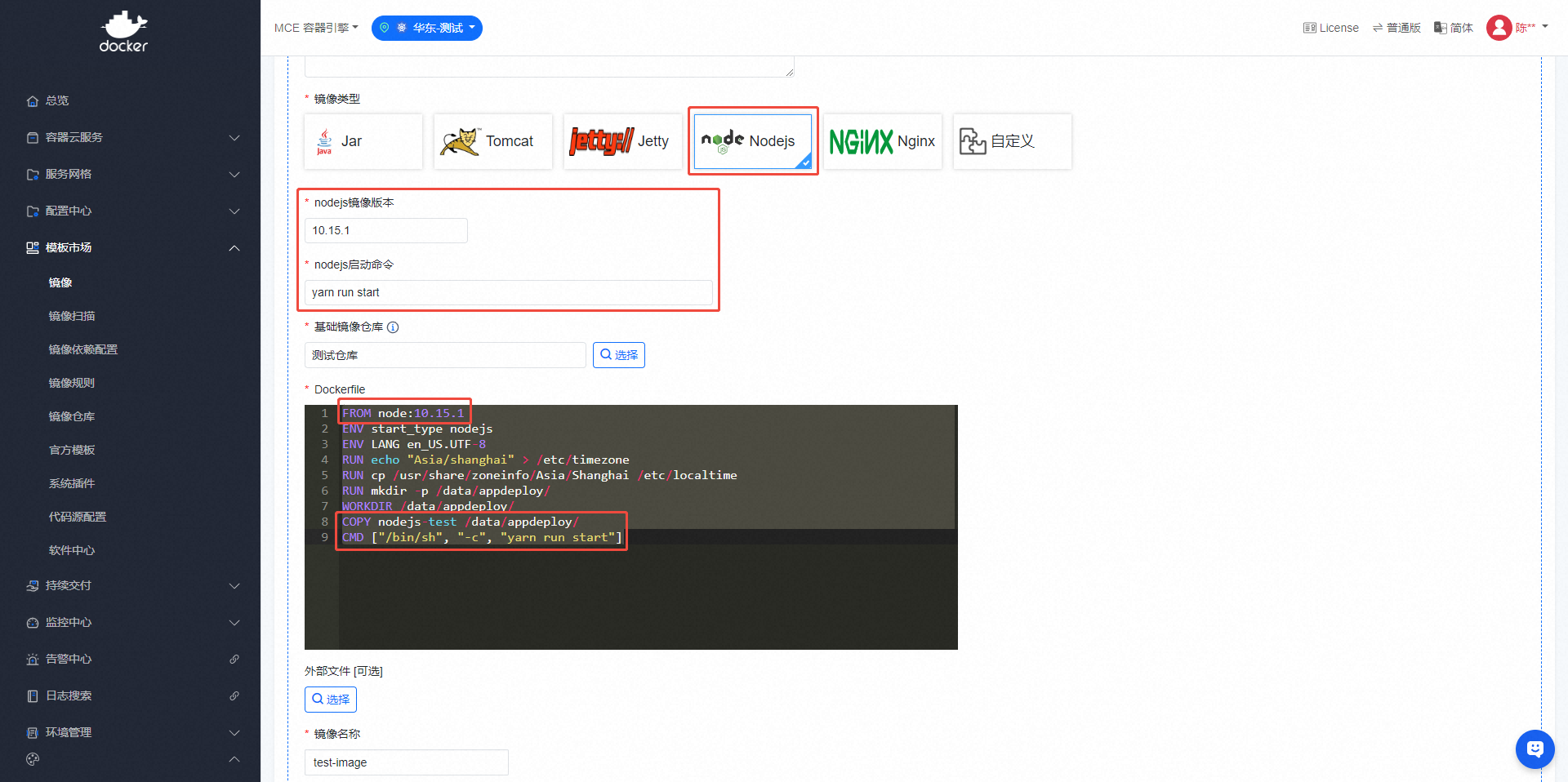Click the 简体 language switch icon

(1440, 28)
